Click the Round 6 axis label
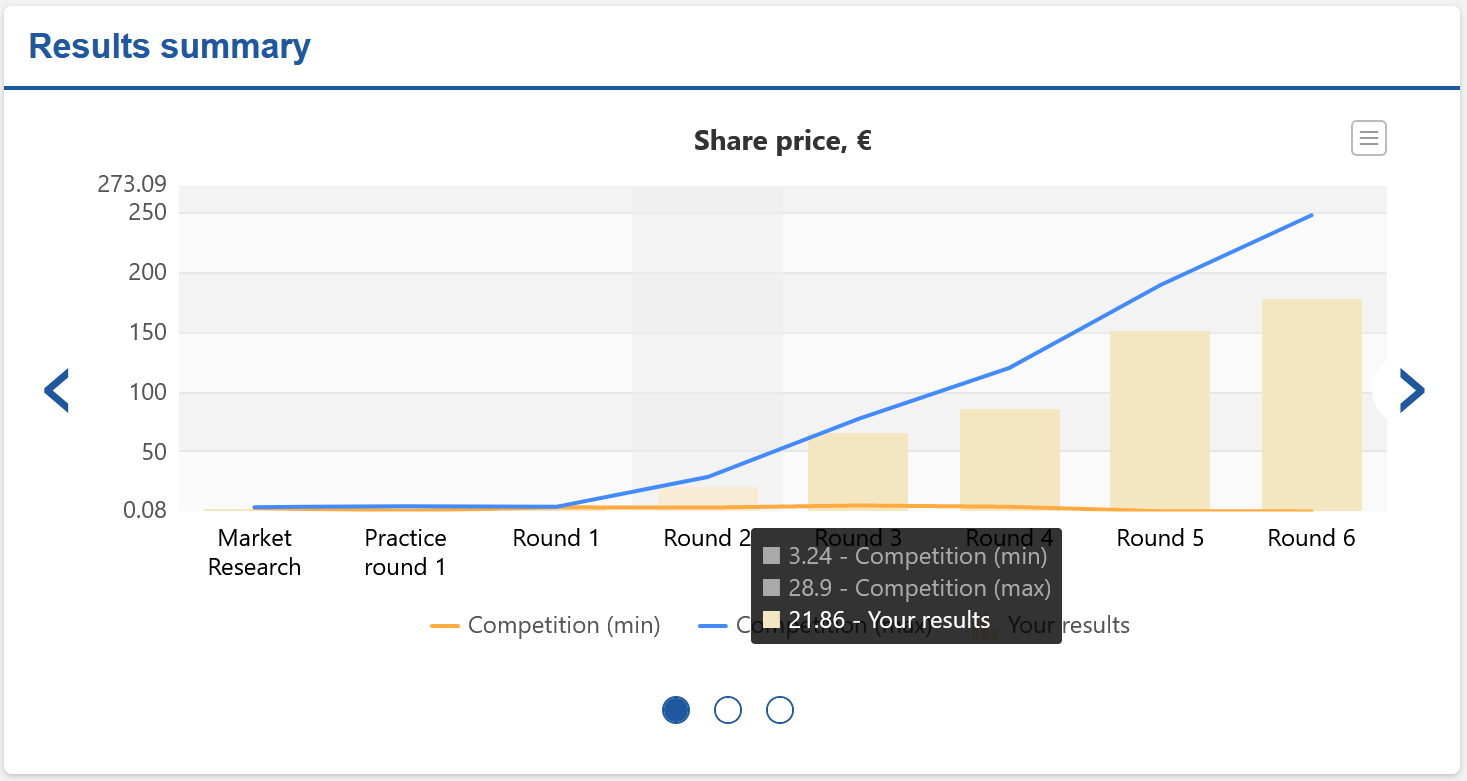The height and width of the screenshot is (781, 1467). (x=1311, y=538)
